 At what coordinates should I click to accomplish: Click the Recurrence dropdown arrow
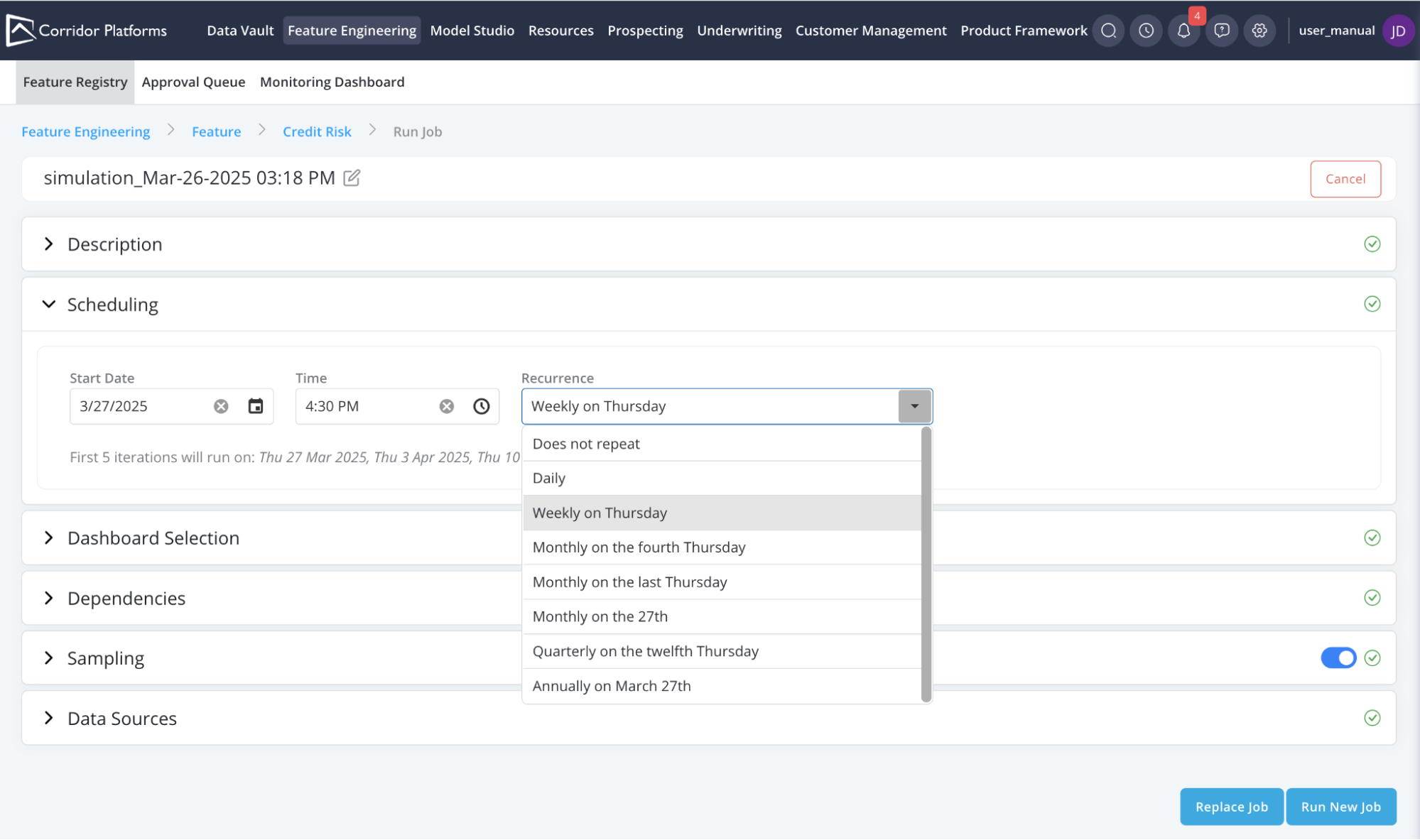click(914, 406)
